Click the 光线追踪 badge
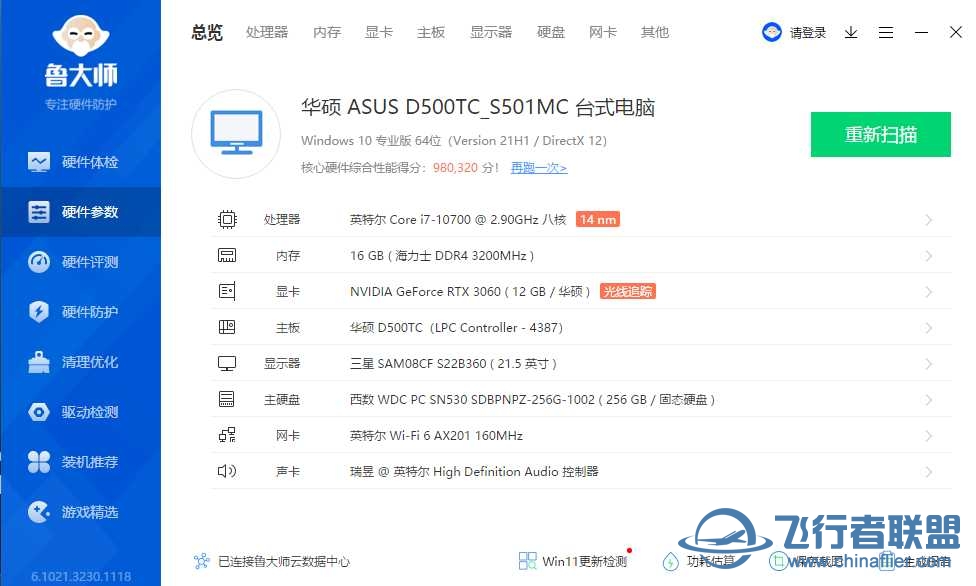The image size is (976, 586). tap(627, 291)
